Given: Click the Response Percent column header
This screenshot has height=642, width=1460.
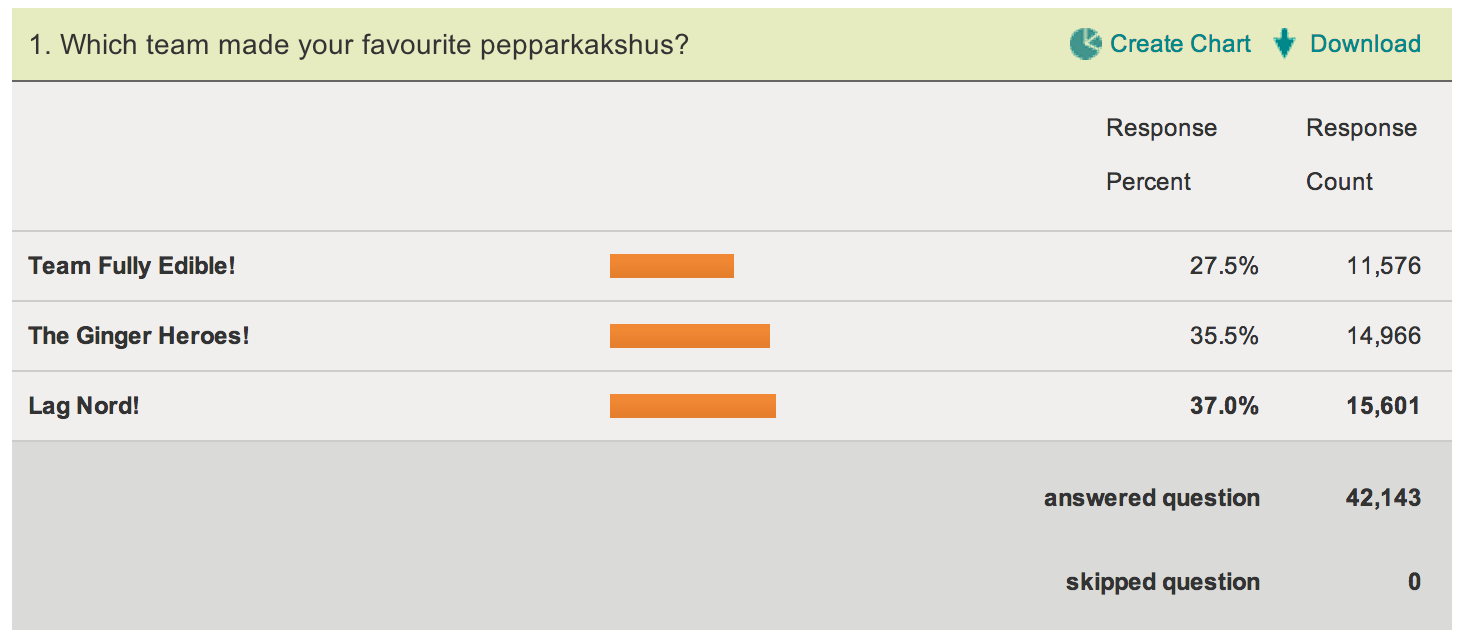Looking at the screenshot, I should click(x=1161, y=155).
